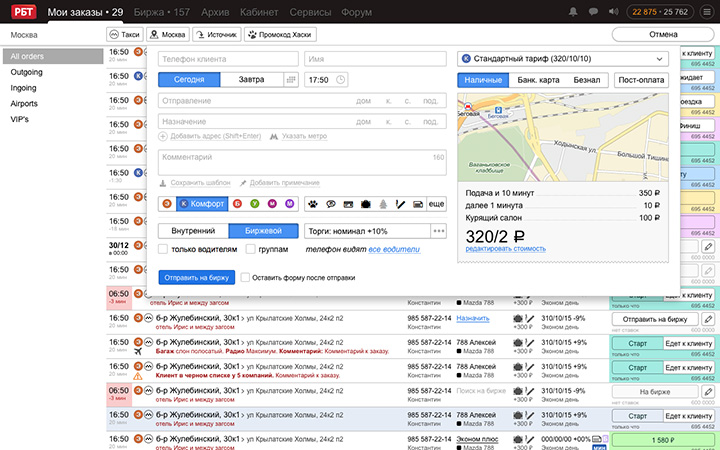This screenshot has height=450, width=720.
Task: Open the Промокод Хаски filter
Action: click(280, 34)
